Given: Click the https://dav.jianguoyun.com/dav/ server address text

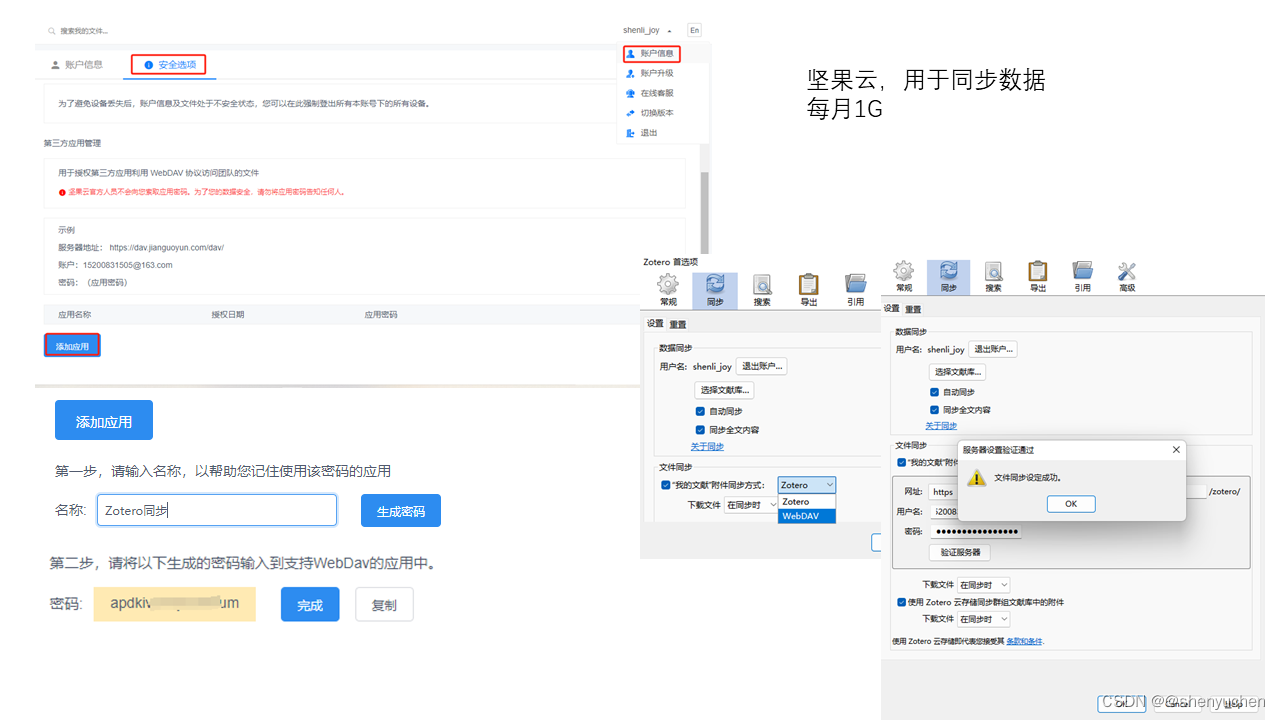Looking at the screenshot, I should (166, 247).
